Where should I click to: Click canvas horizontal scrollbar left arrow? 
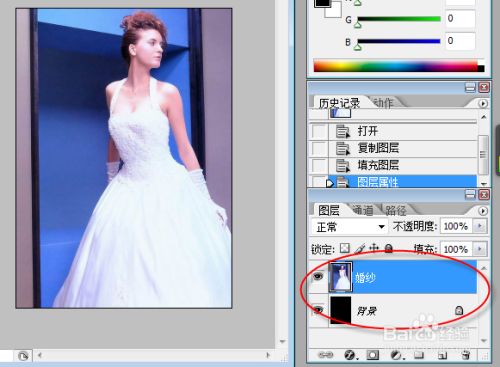[40, 355]
